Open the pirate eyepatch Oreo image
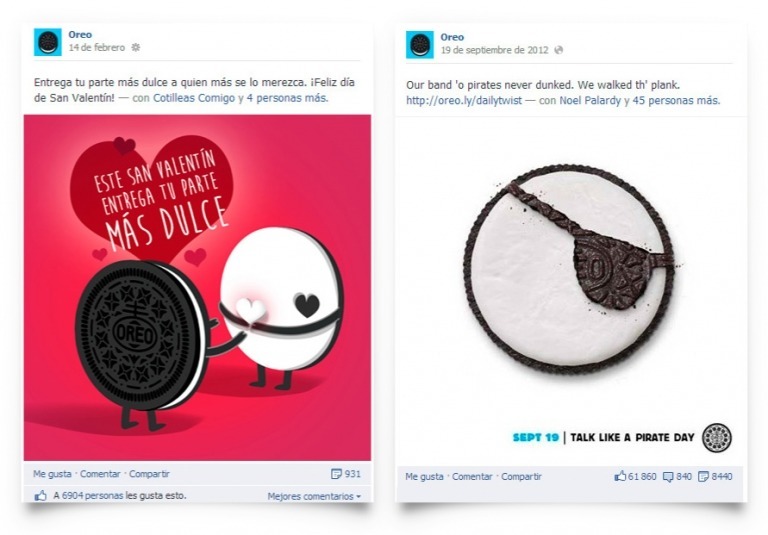This screenshot has height=535, width=768. (571, 268)
